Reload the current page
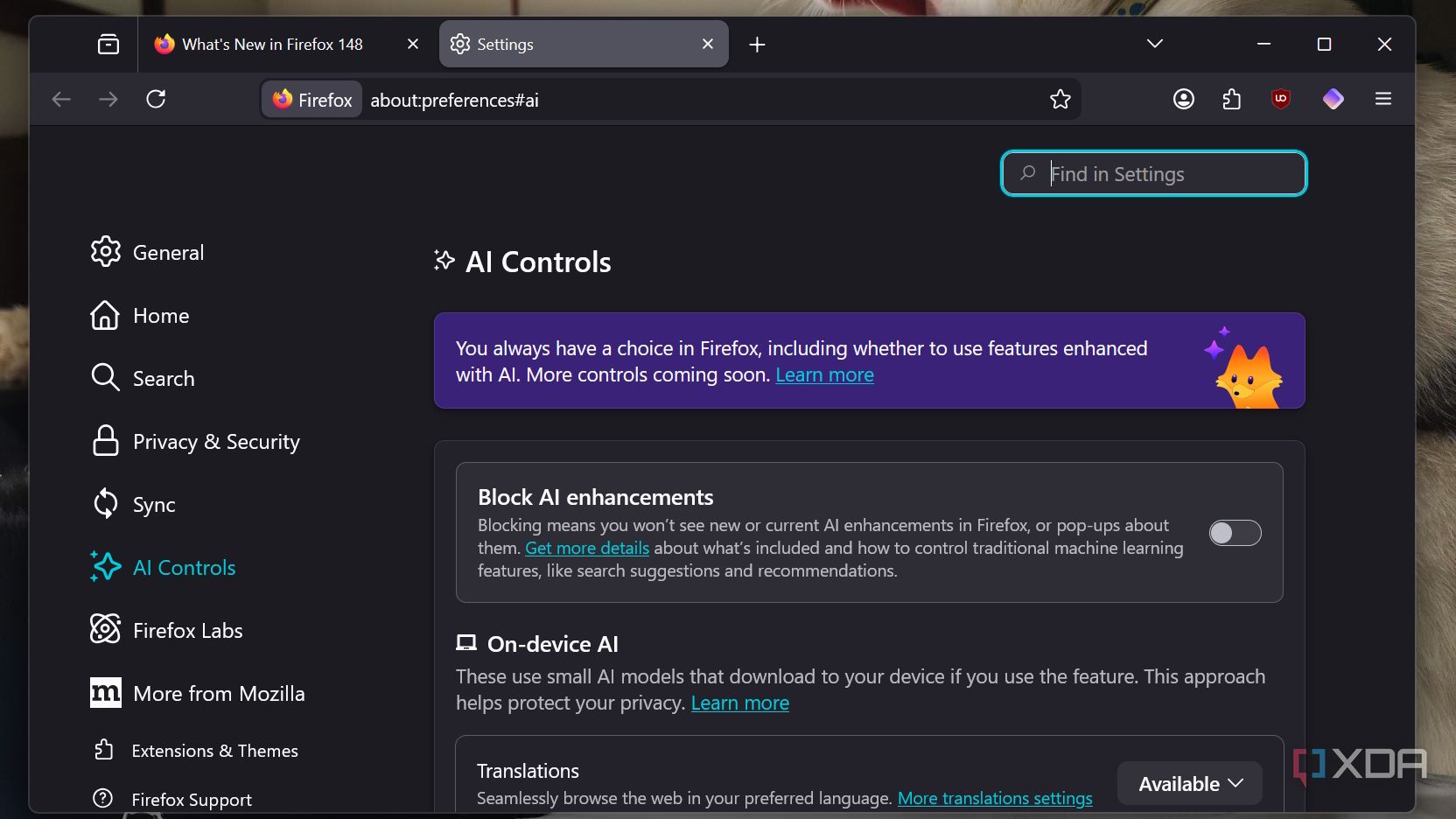Screen dimensions: 1456x819 156,99
